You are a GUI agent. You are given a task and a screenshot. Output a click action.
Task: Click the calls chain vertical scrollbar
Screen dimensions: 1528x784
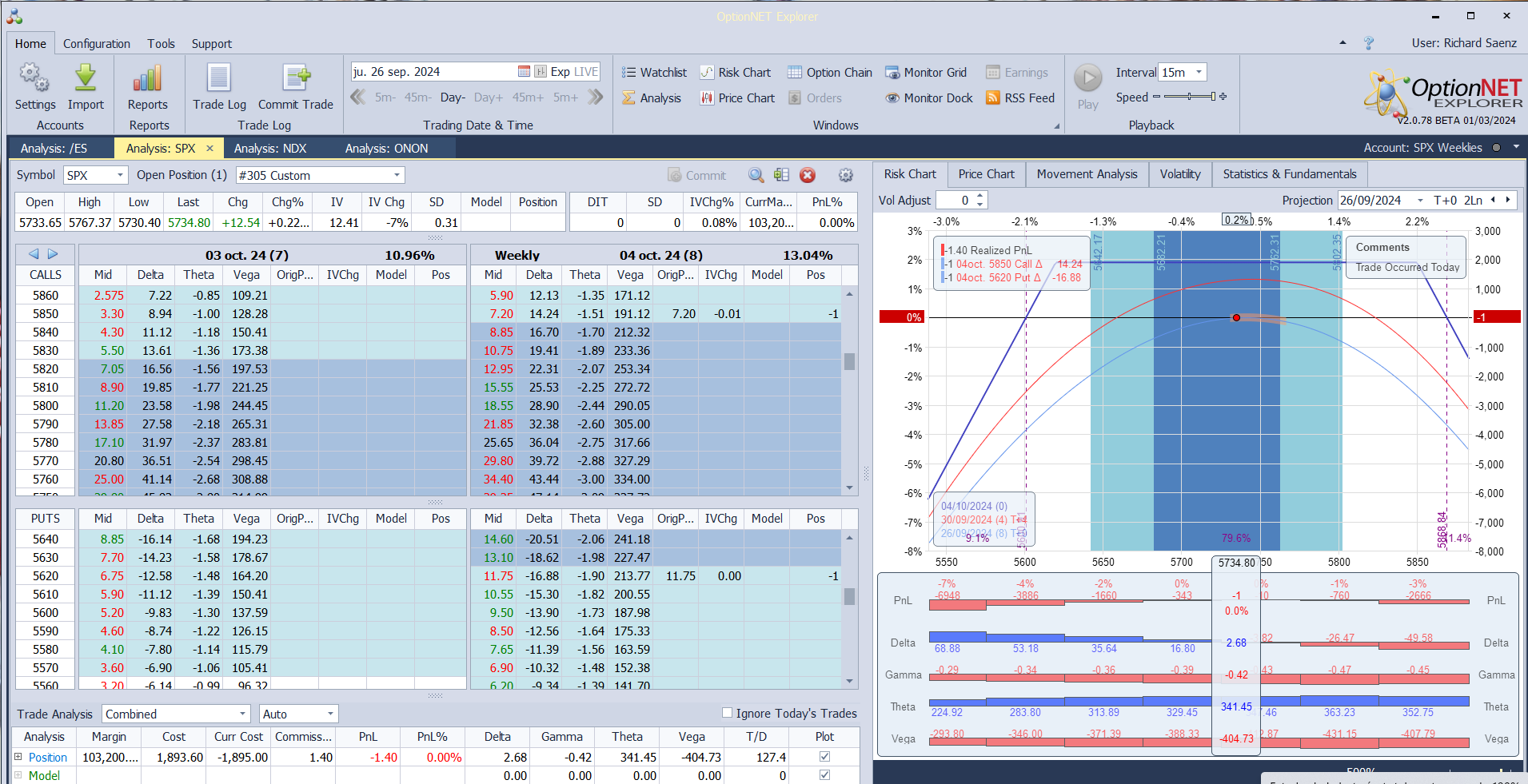849,362
